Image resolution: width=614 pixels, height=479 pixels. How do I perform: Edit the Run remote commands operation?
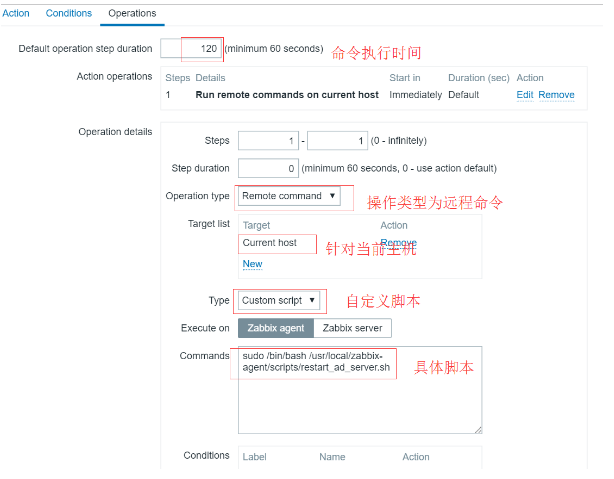point(525,95)
